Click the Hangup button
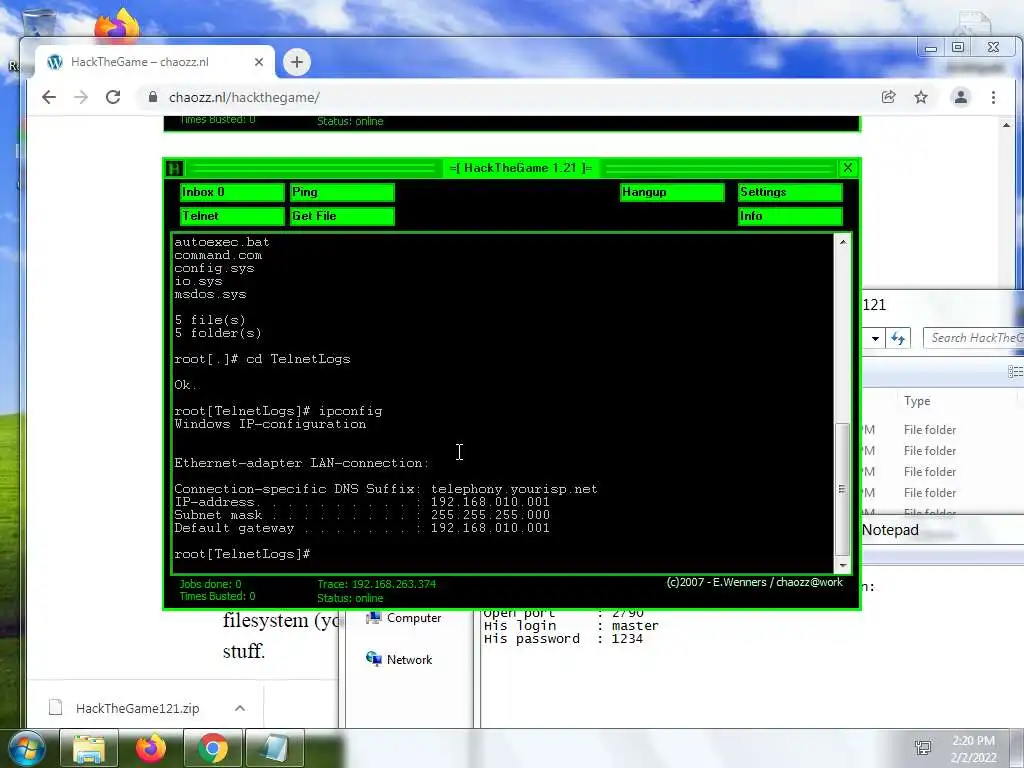The image size is (1024, 768). point(672,192)
